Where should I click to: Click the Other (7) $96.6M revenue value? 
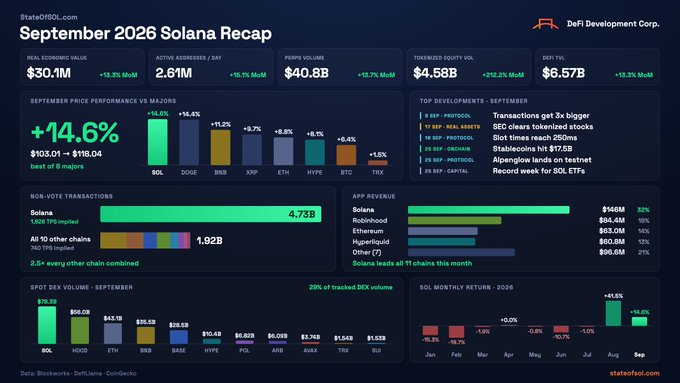(x=611, y=252)
